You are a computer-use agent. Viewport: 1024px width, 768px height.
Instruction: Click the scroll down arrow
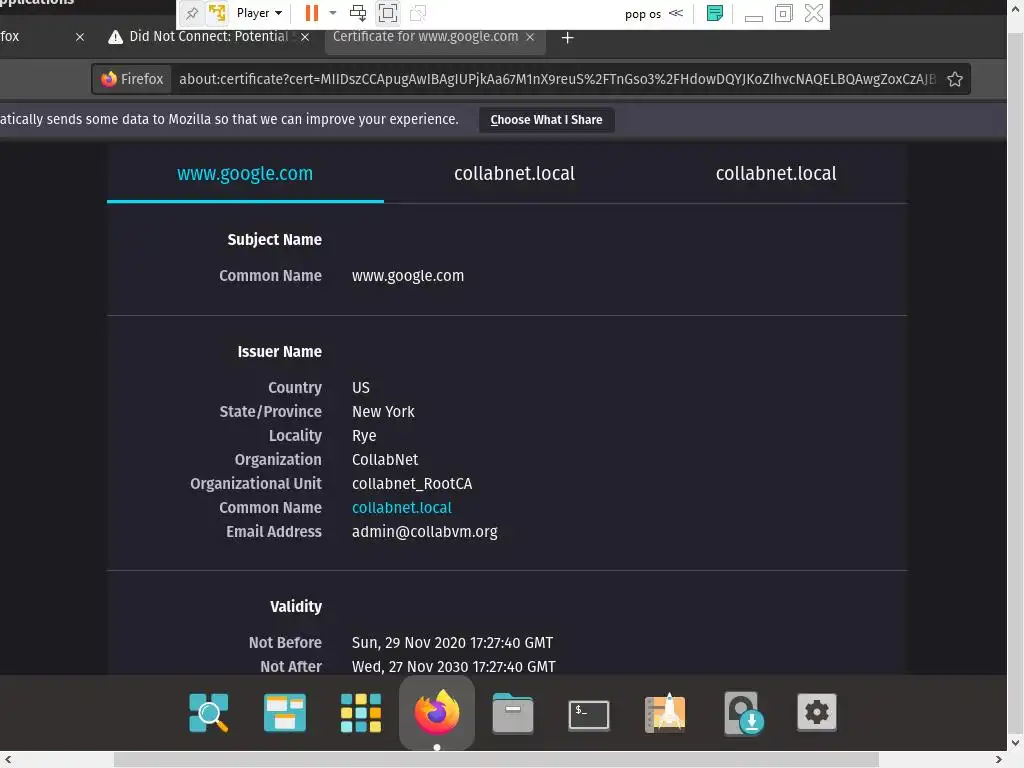coord(1016,743)
